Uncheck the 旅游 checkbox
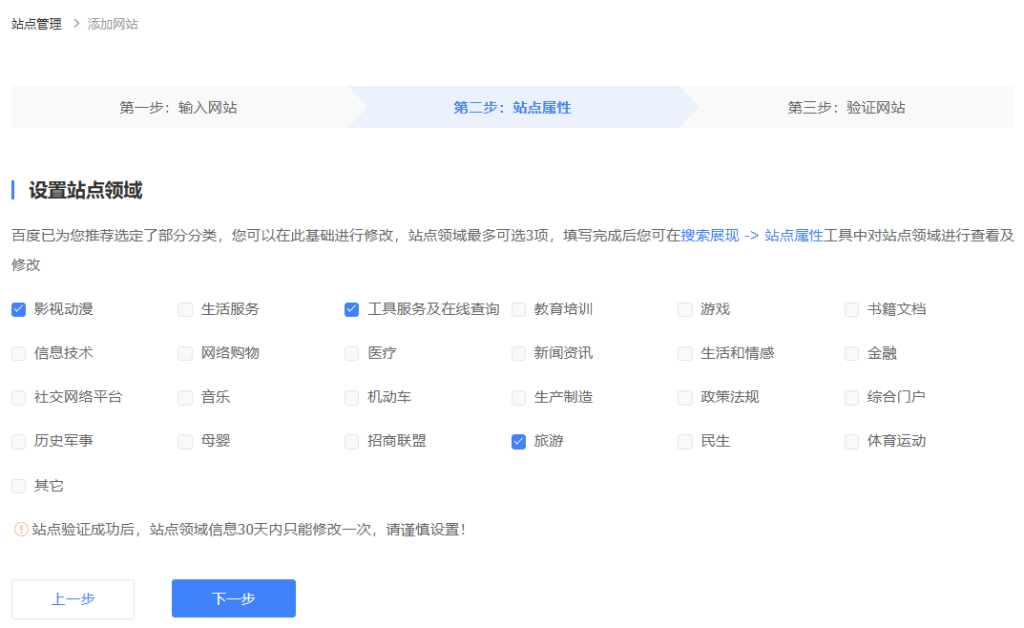The height and width of the screenshot is (628, 1024). pyautogui.click(x=518, y=441)
